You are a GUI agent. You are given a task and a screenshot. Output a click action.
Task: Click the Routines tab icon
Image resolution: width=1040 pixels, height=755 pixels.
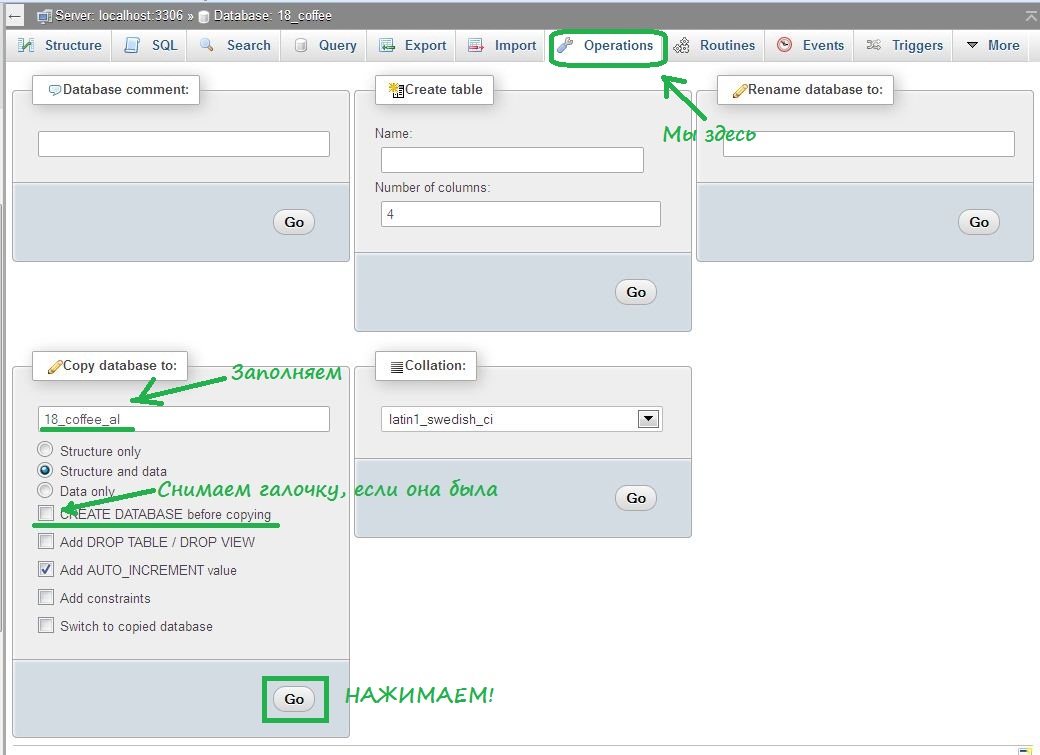coord(682,45)
